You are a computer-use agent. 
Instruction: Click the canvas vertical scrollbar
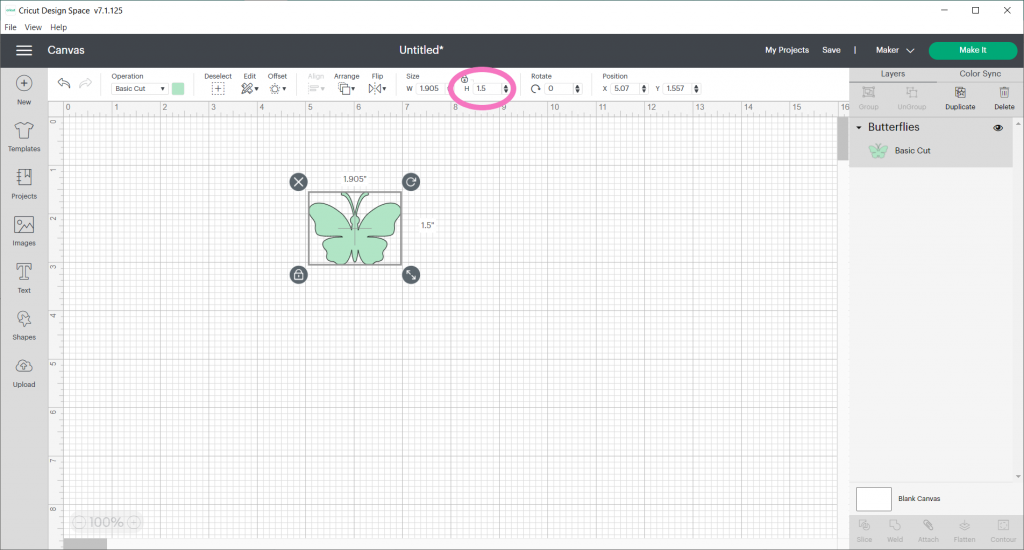click(842, 138)
